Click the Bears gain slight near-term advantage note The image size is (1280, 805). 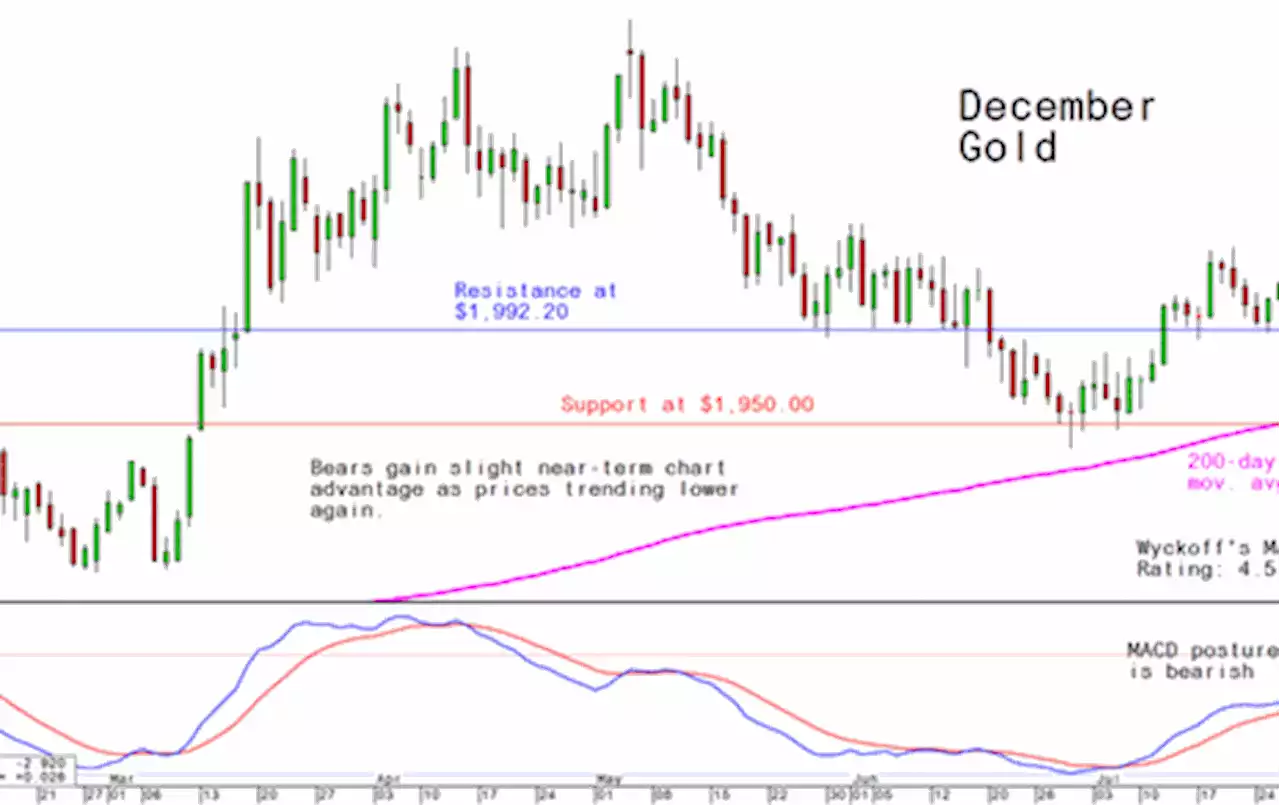coord(525,489)
